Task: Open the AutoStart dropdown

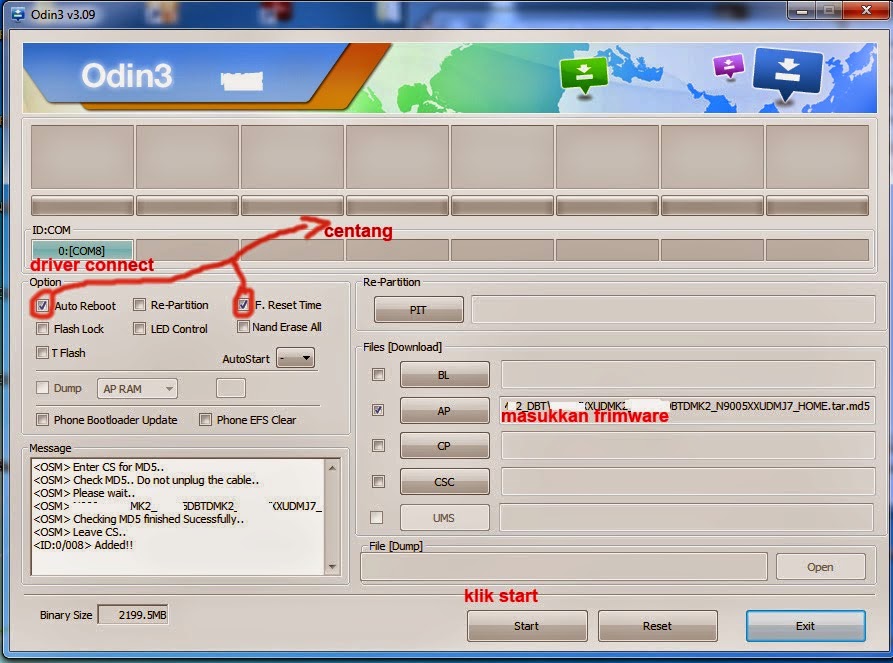Action: point(296,358)
